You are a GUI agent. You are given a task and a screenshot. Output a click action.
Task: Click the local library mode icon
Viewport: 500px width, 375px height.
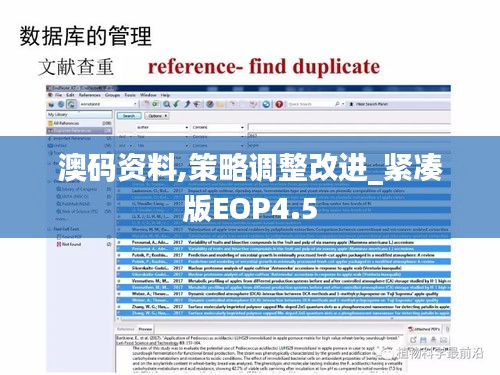tap(52, 104)
